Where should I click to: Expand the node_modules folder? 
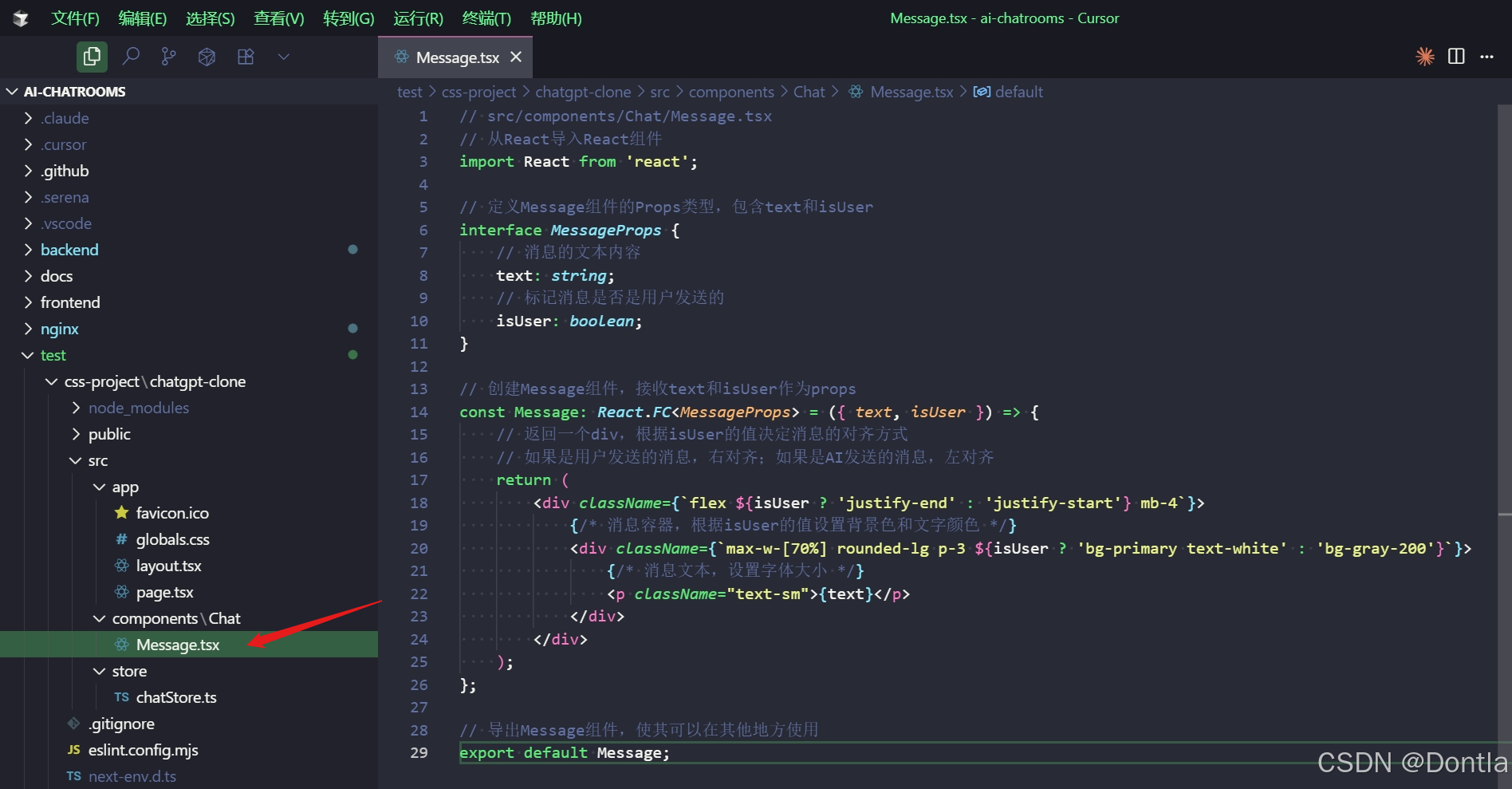click(189, 408)
